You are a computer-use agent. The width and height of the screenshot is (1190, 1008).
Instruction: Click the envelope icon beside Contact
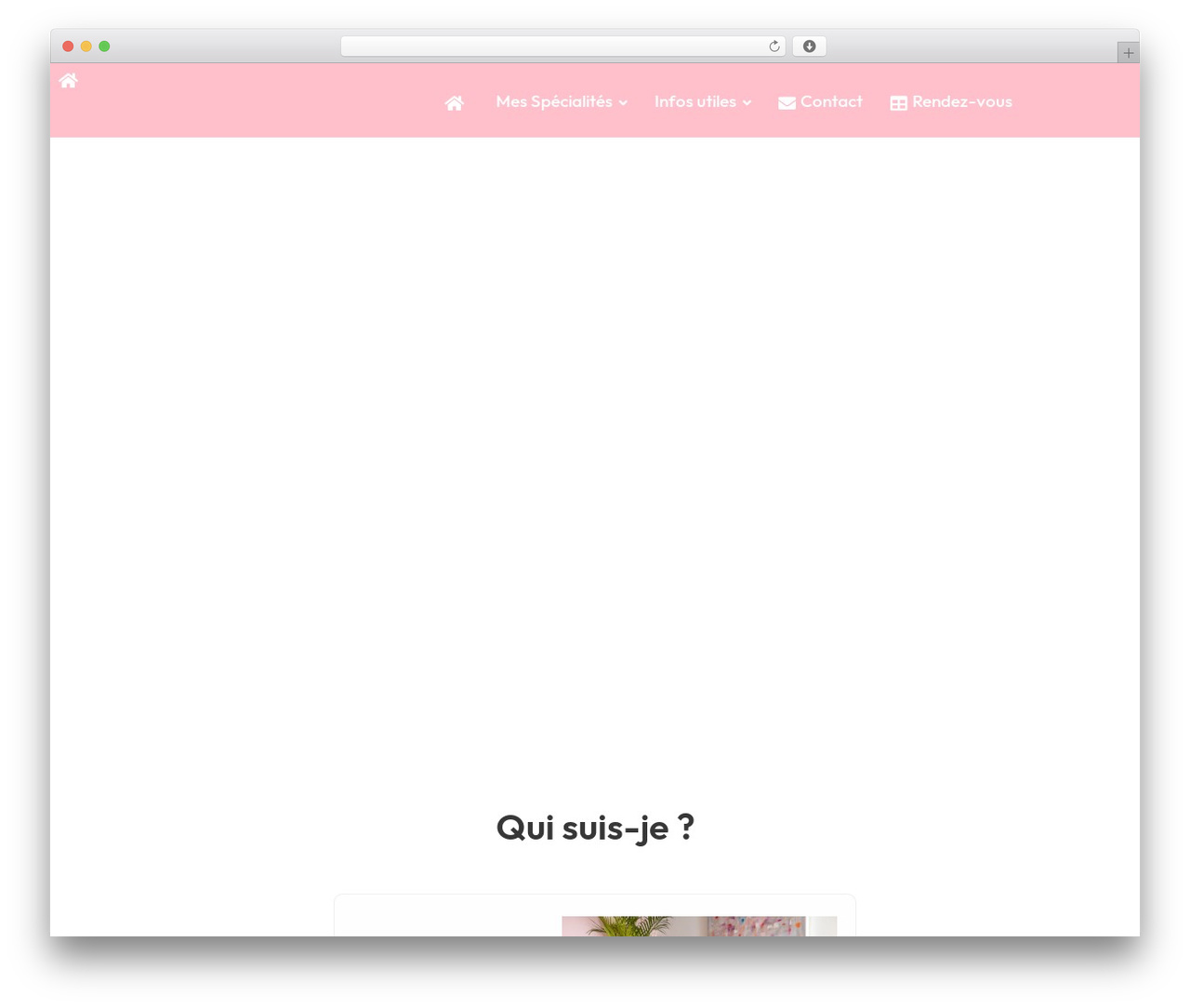(787, 103)
